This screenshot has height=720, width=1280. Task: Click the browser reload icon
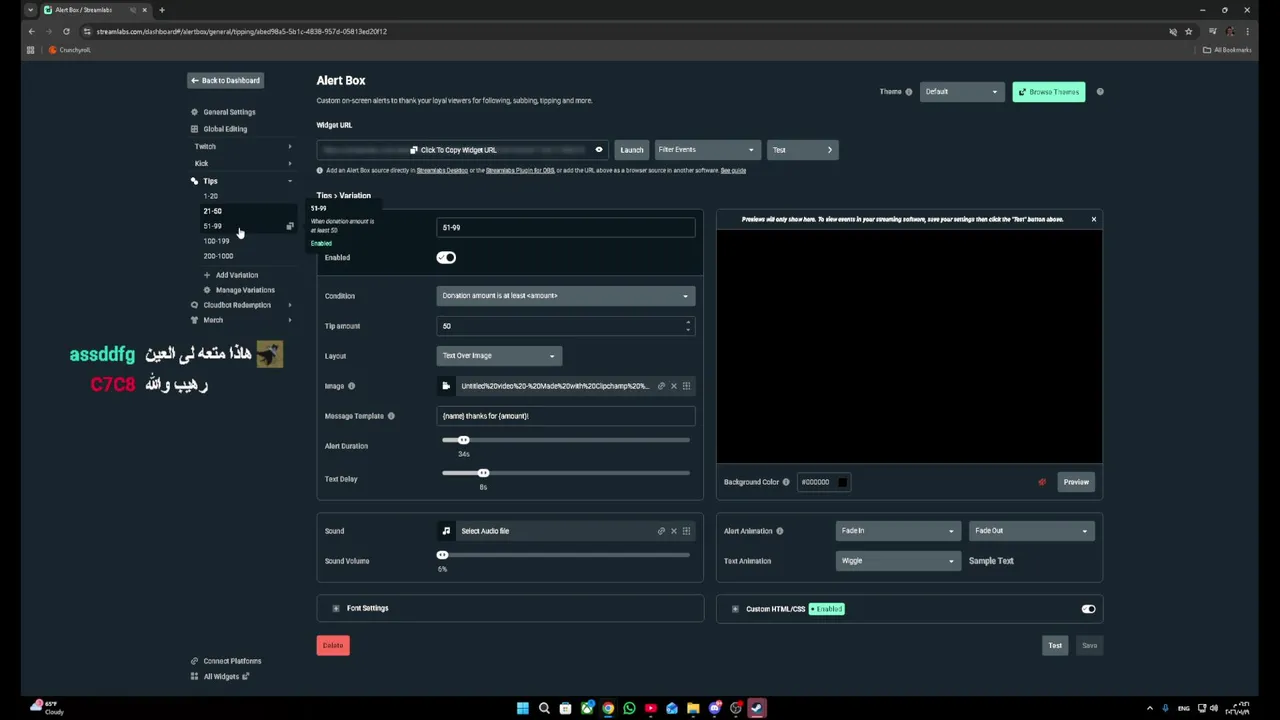(x=66, y=31)
